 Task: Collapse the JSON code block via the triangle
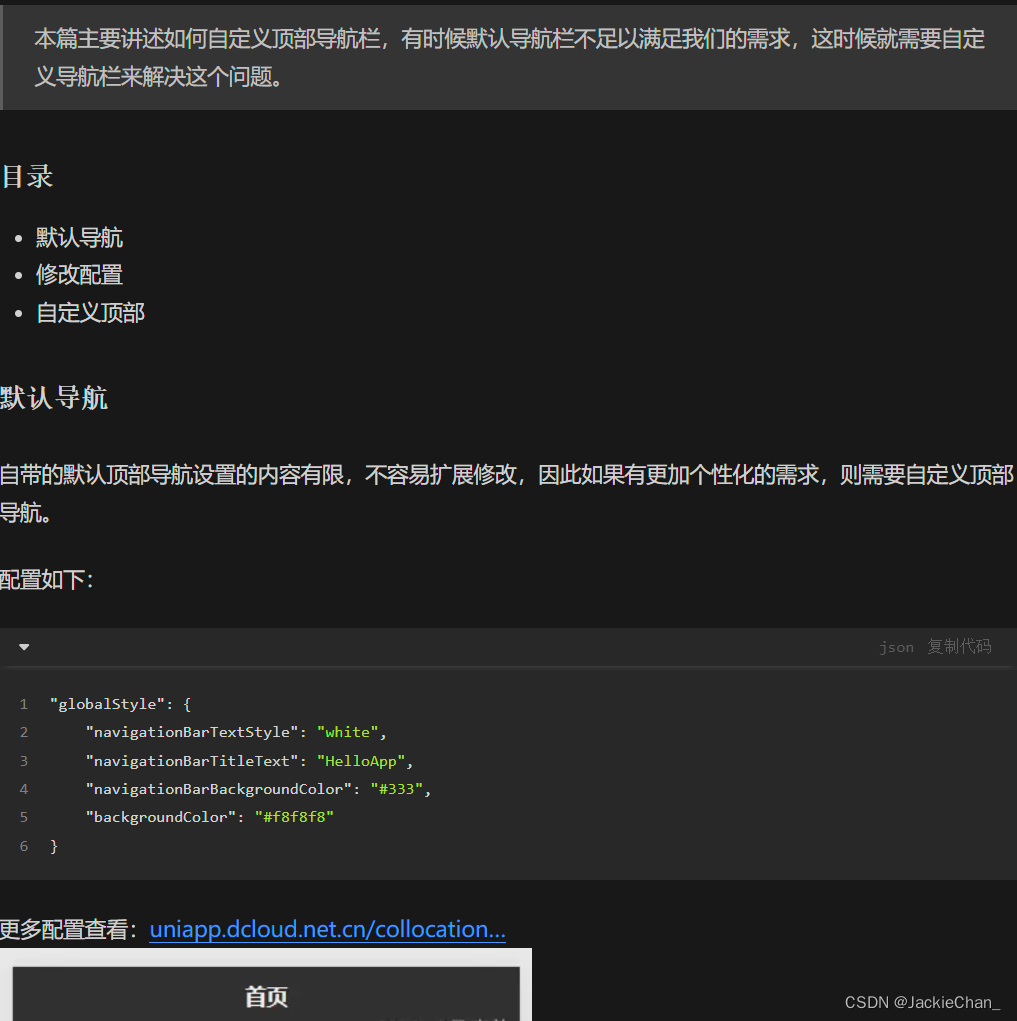tap(23, 647)
